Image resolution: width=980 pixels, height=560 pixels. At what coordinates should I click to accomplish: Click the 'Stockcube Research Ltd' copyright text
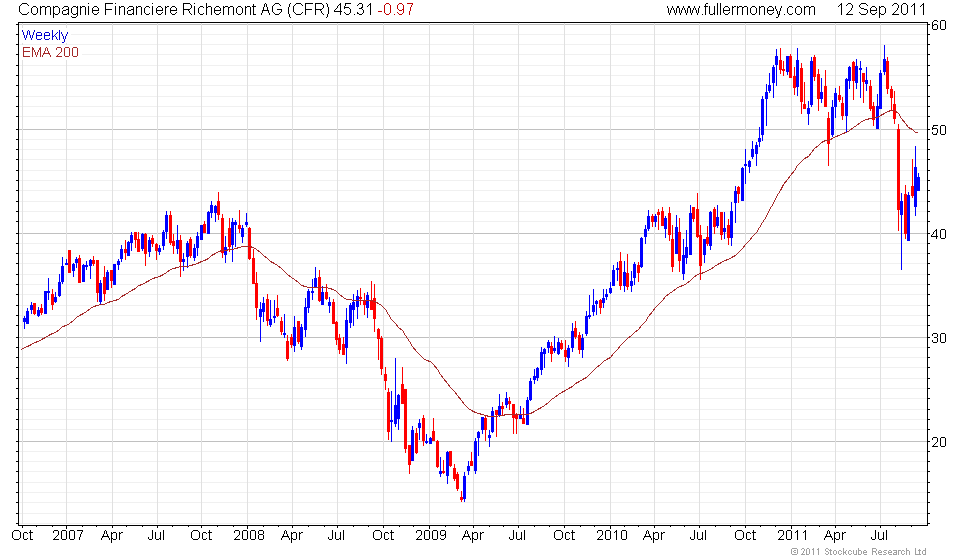click(x=858, y=552)
